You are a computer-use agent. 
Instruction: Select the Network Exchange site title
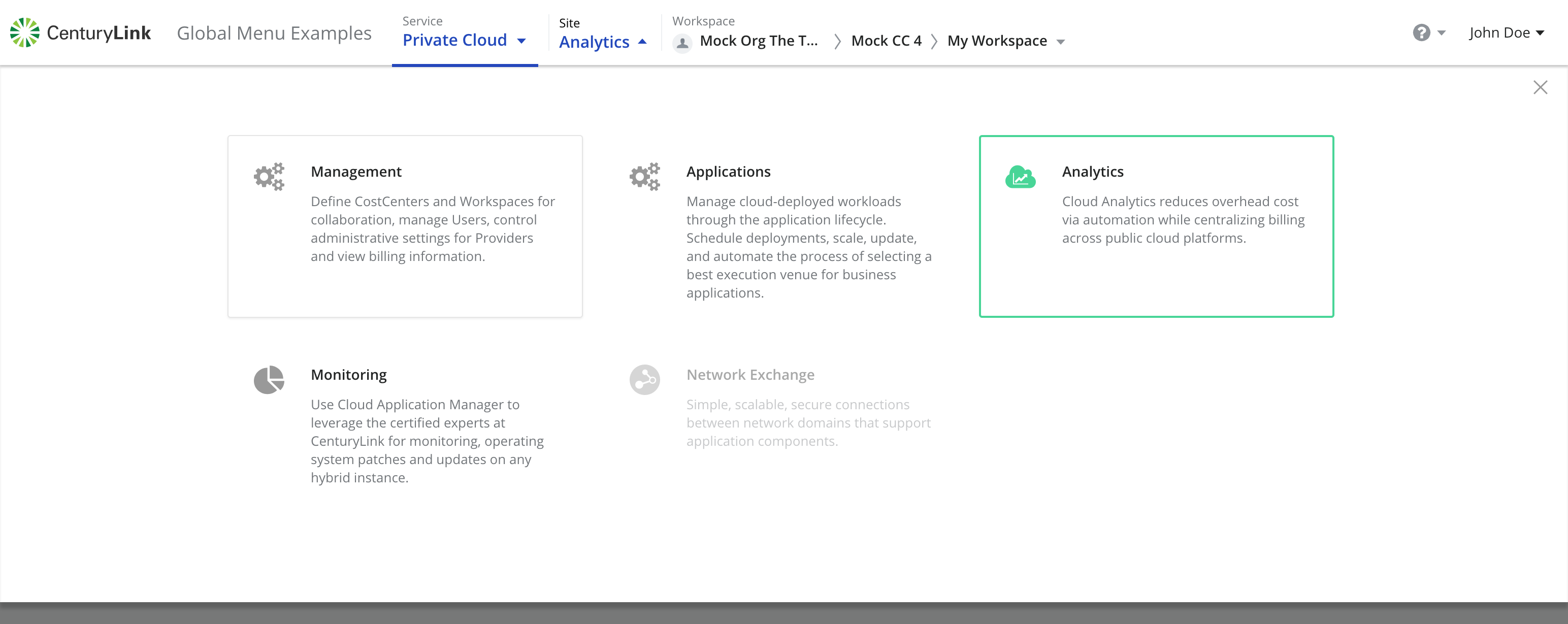click(x=750, y=375)
